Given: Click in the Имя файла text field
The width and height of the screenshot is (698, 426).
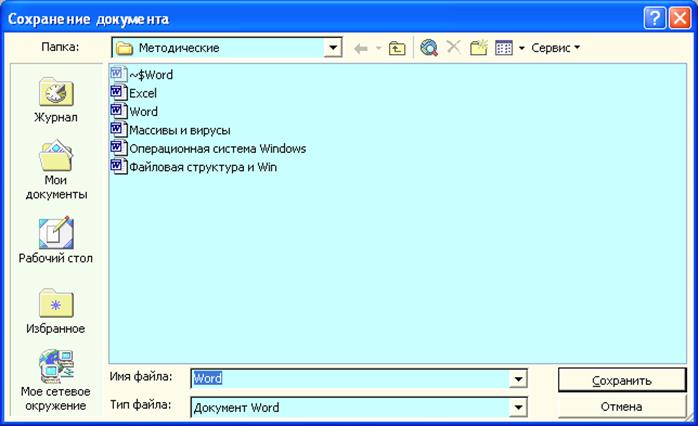Looking at the screenshot, I should (x=351, y=379).
